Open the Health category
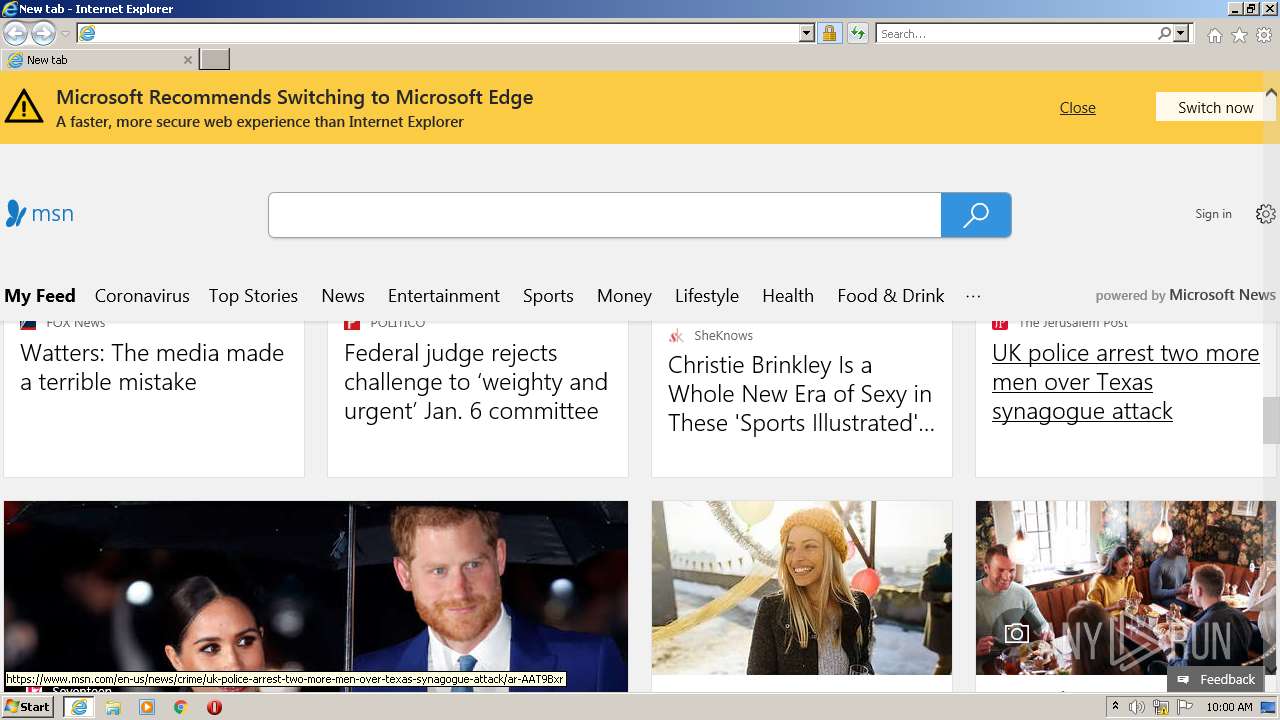1280x720 pixels. pos(788,296)
